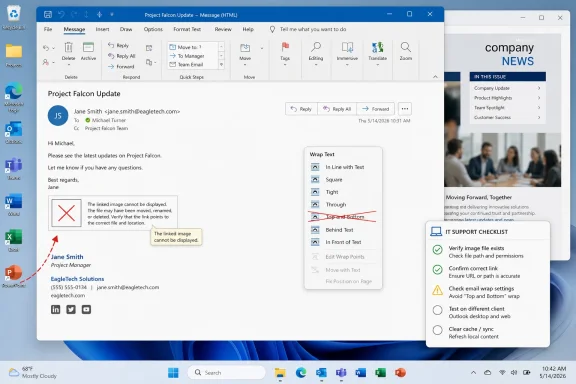Click the JS sender avatar circle

(x=58, y=116)
